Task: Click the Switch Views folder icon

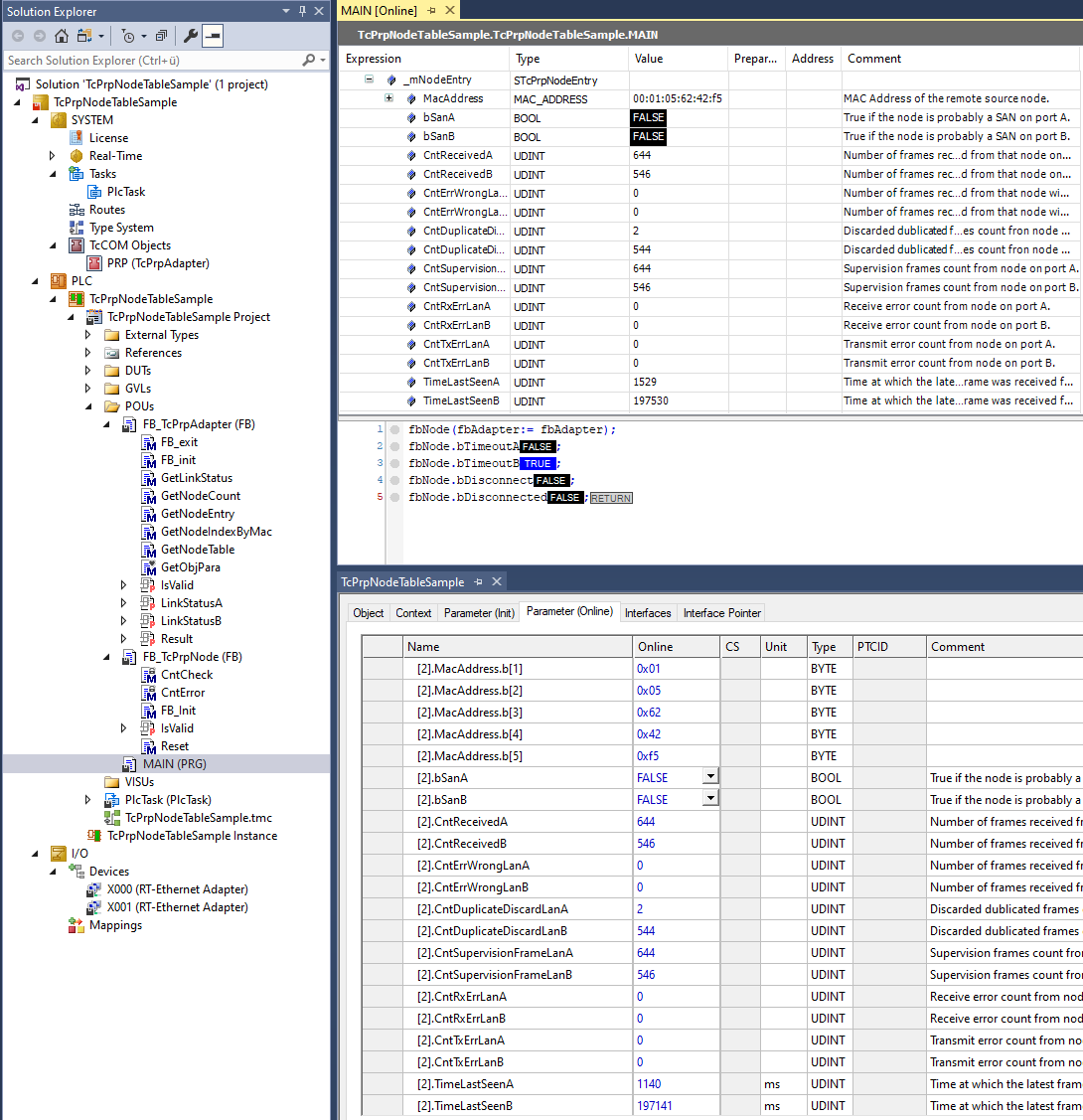Action: pos(84,36)
